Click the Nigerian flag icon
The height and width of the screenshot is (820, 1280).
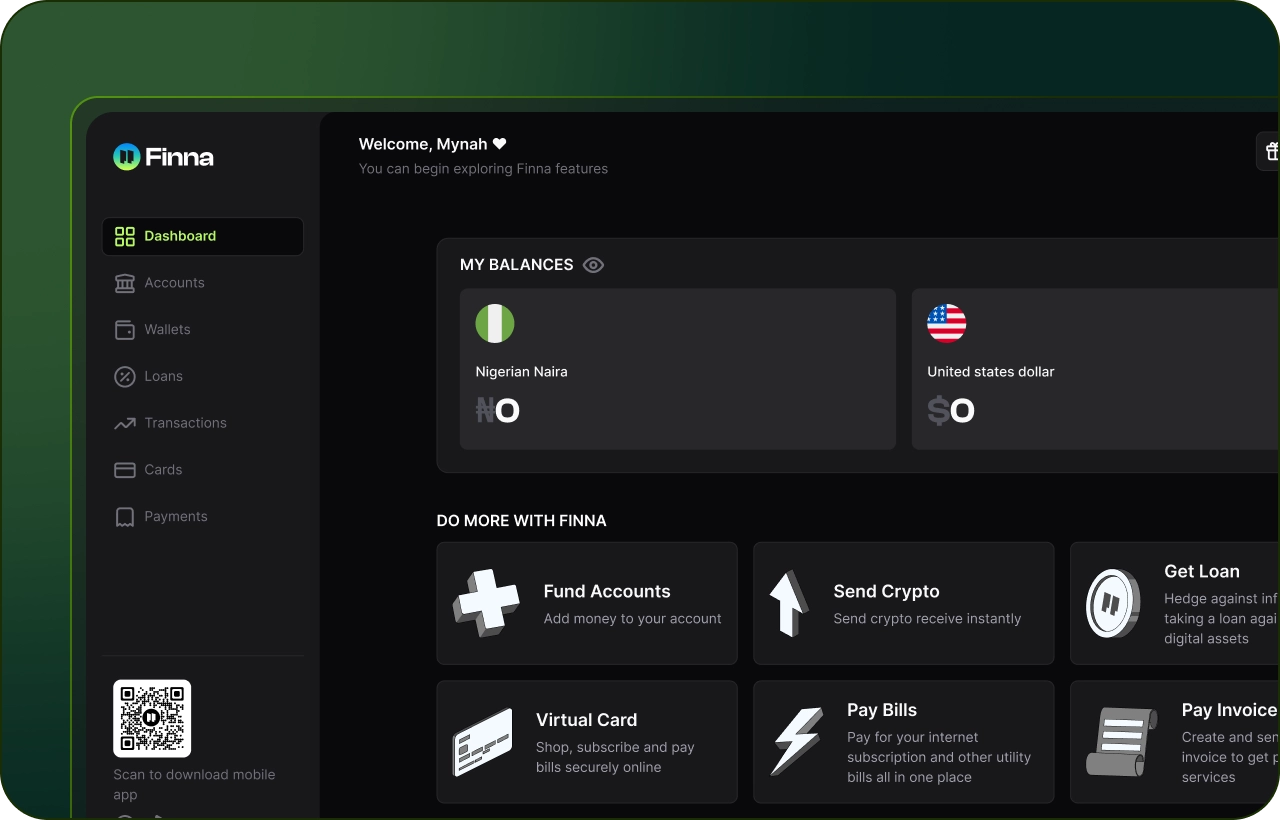495,324
